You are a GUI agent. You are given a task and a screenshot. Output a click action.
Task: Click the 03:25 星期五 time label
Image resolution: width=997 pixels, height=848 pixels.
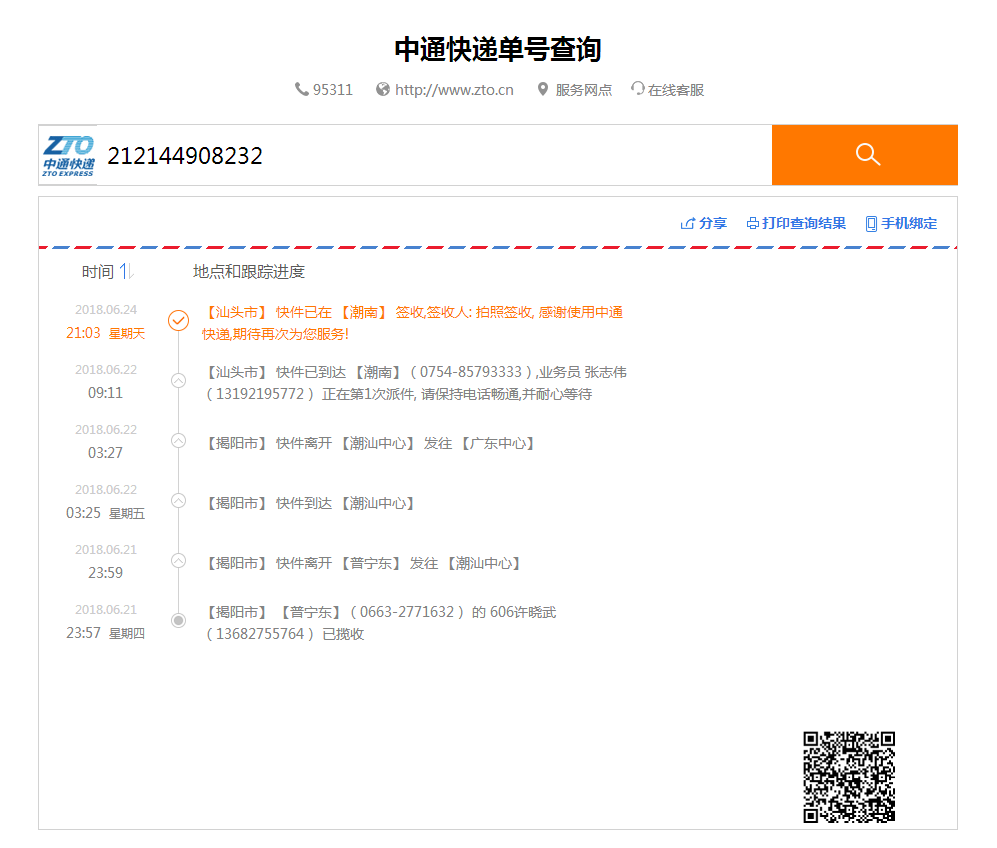coord(106,513)
